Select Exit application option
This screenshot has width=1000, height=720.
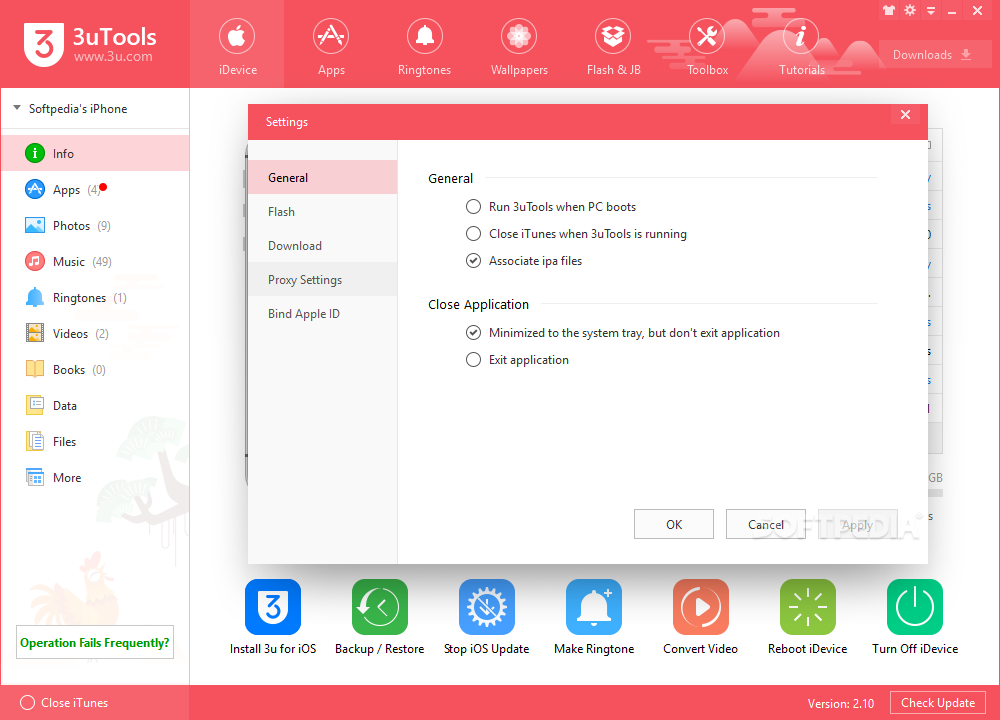pos(473,360)
